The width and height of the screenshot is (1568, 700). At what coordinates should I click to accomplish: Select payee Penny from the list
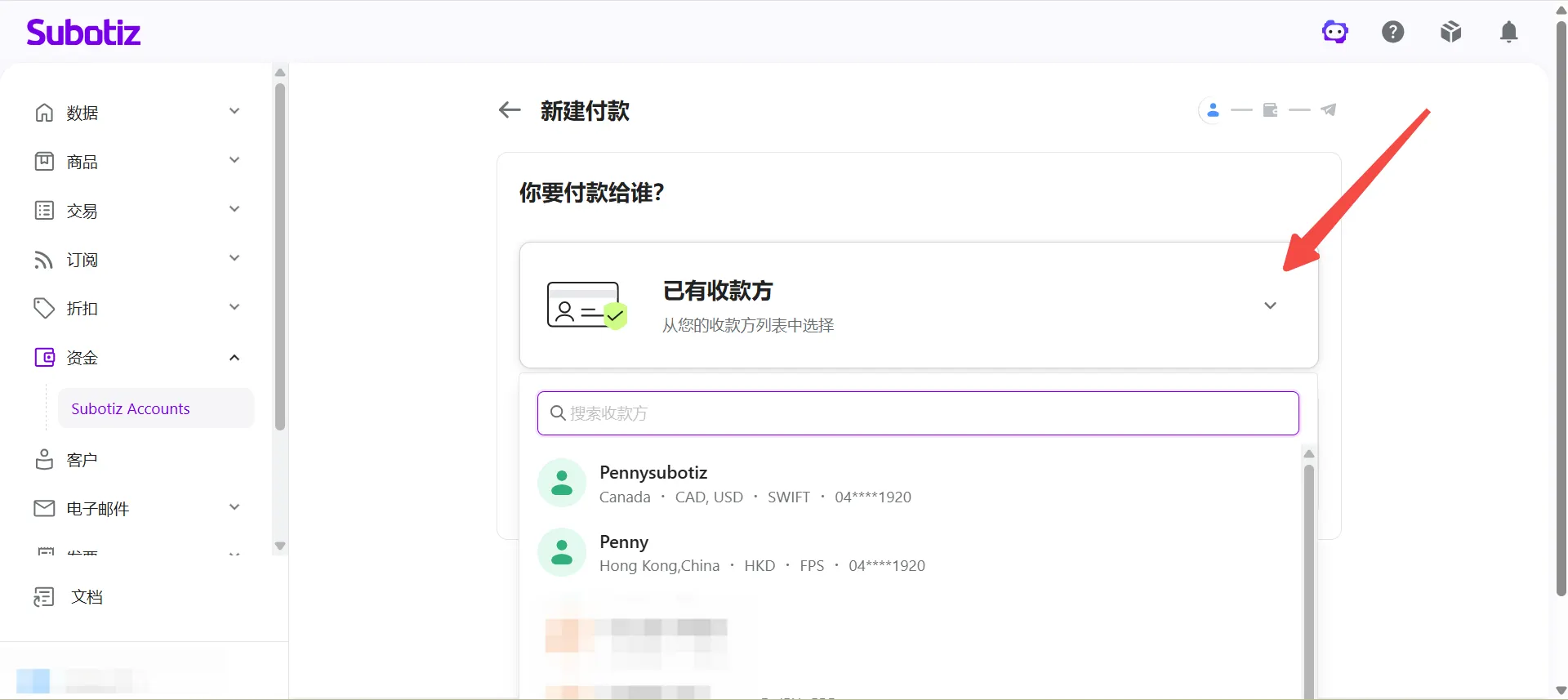pos(918,552)
